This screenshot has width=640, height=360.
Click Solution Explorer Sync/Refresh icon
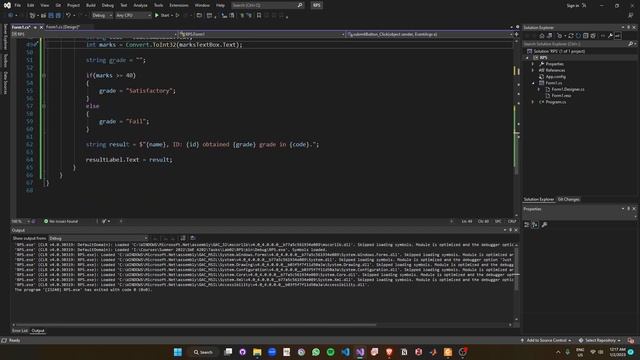pos(571,36)
